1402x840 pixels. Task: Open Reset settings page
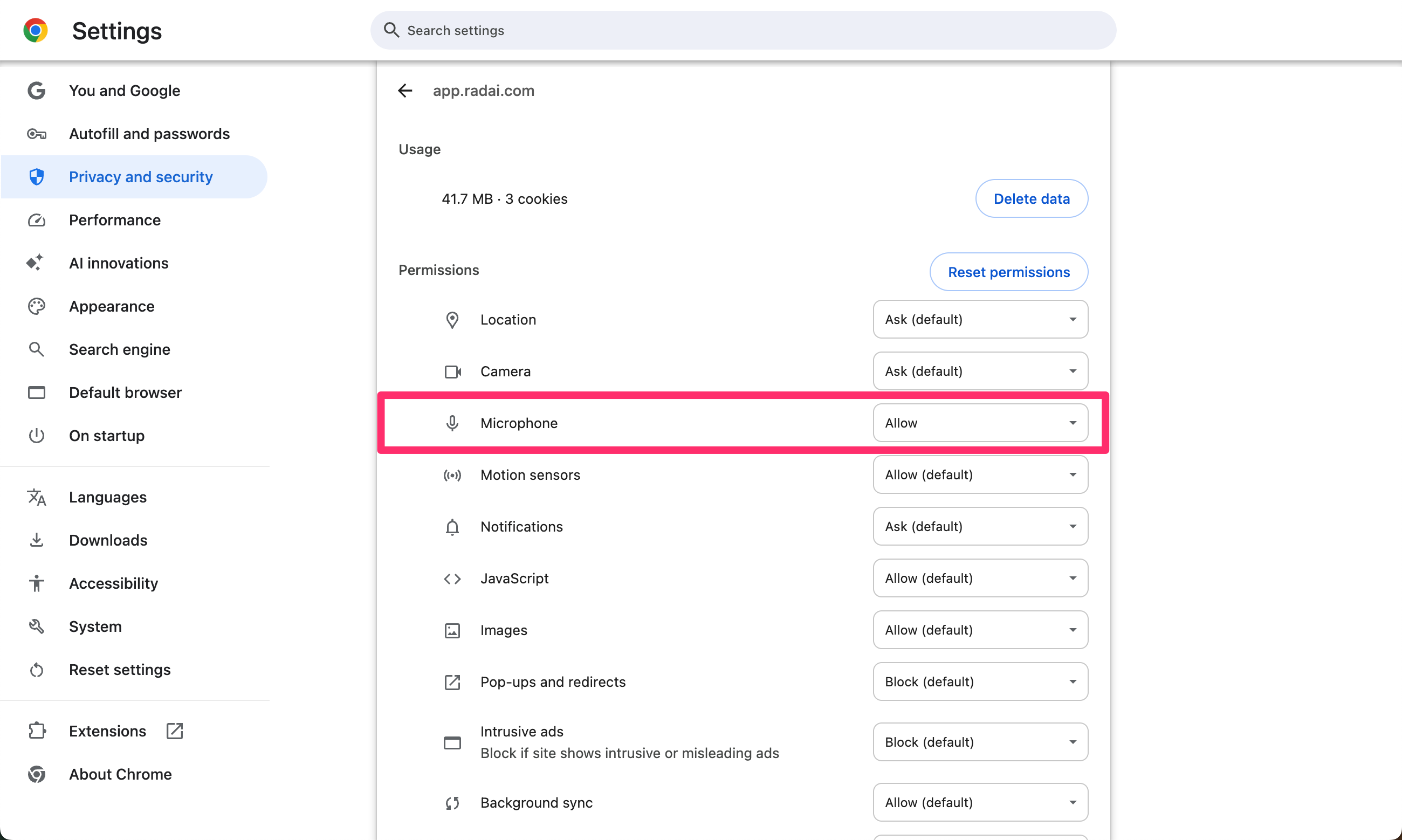tap(134, 670)
